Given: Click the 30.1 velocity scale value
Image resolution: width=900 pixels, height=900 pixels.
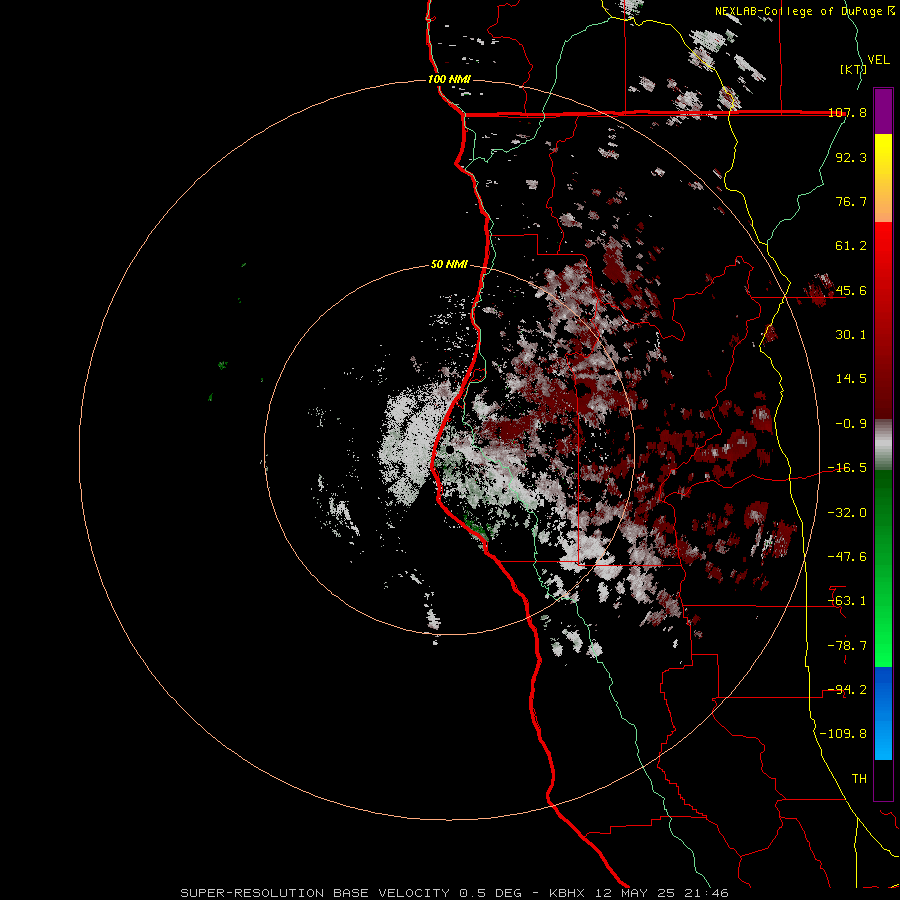Looking at the screenshot, I should tap(851, 335).
